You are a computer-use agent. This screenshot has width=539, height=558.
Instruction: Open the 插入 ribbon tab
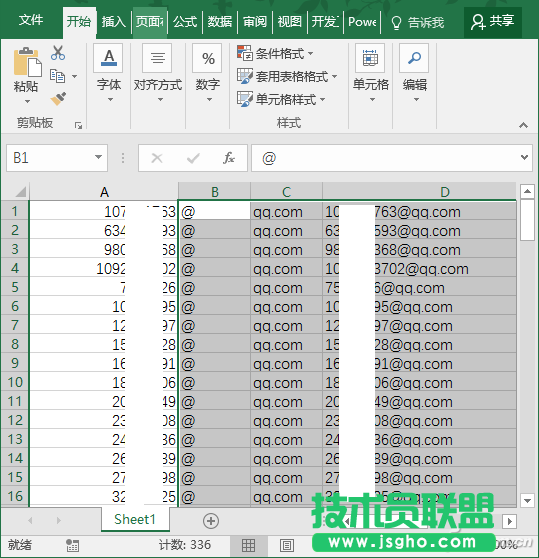[113, 22]
